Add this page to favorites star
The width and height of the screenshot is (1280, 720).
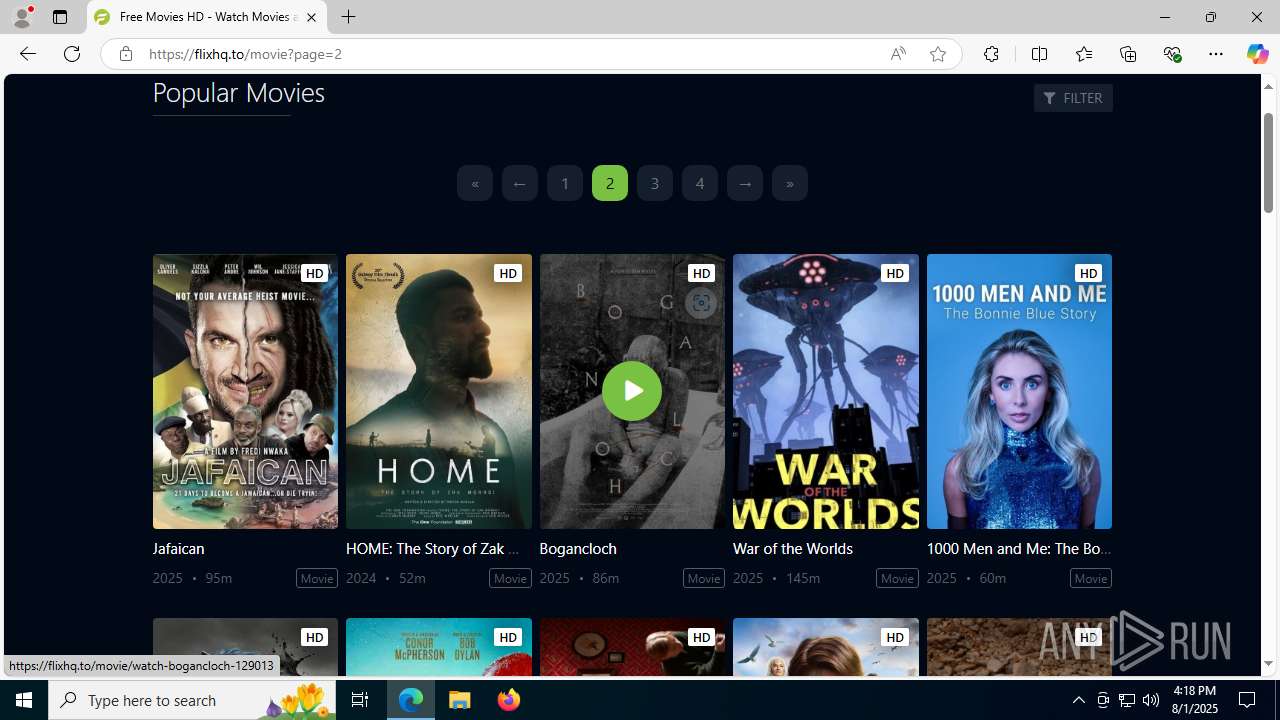point(938,54)
